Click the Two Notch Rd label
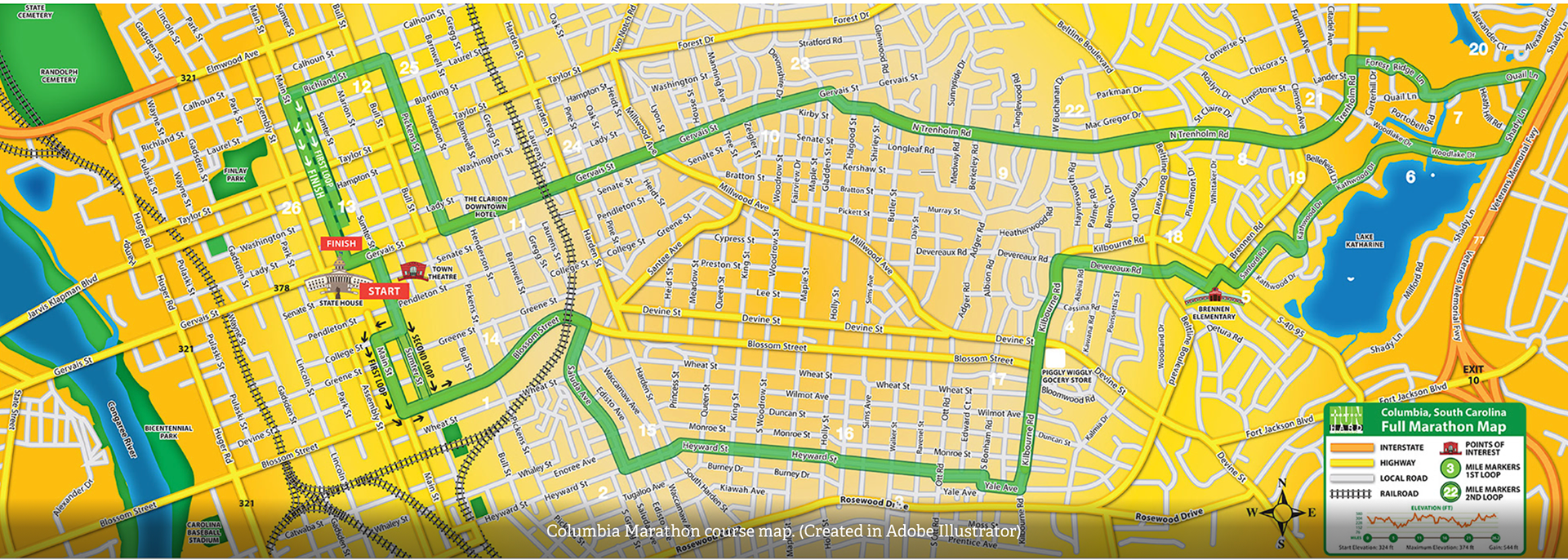The image size is (1568, 560). [623, 29]
